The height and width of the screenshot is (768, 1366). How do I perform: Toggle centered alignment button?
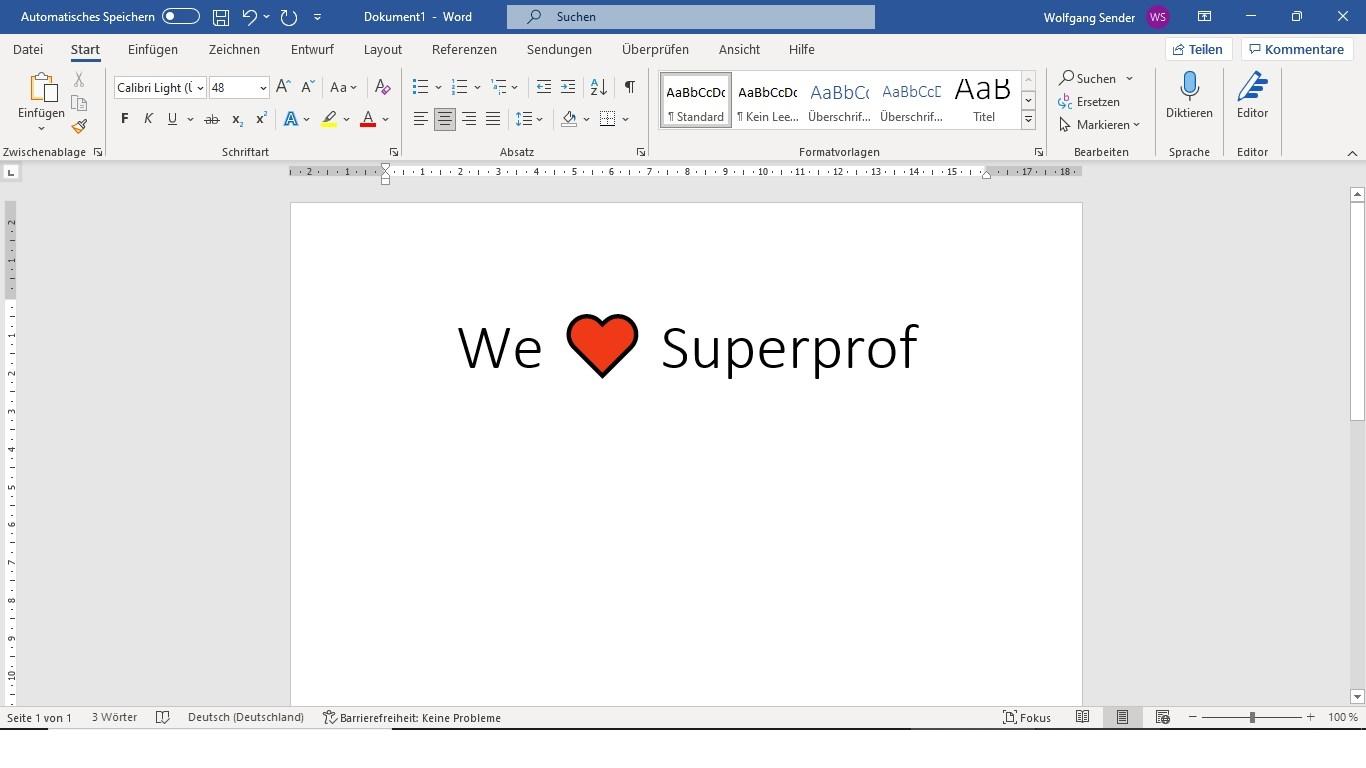(x=445, y=119)
